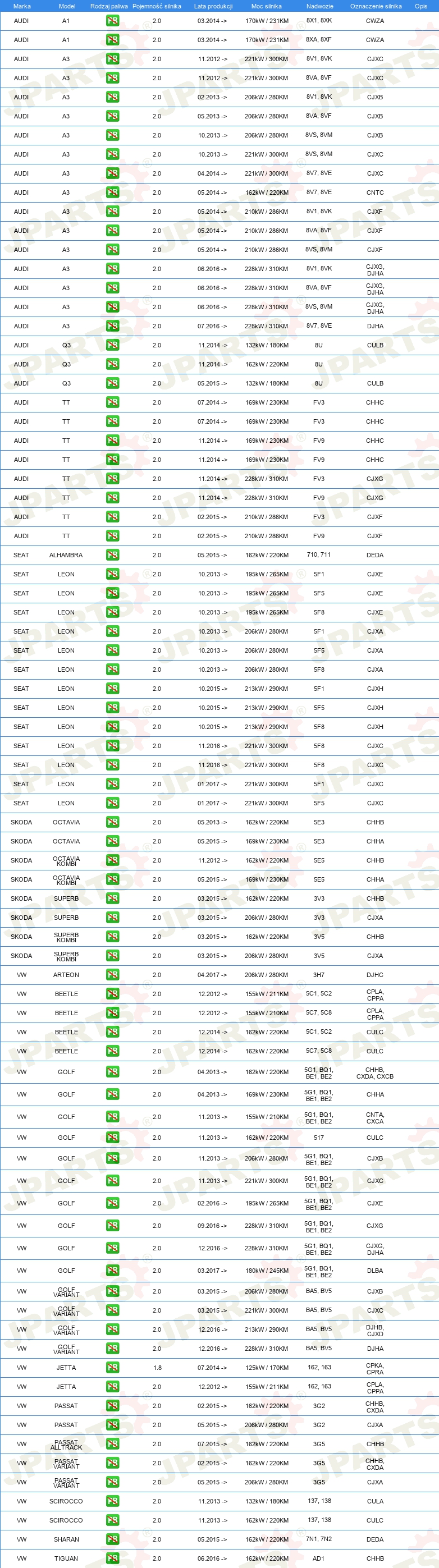Click fuel icon in AUDI A1 8XA, 8XF row
This screenshot has height=1568, width=439.
point(113,40)
